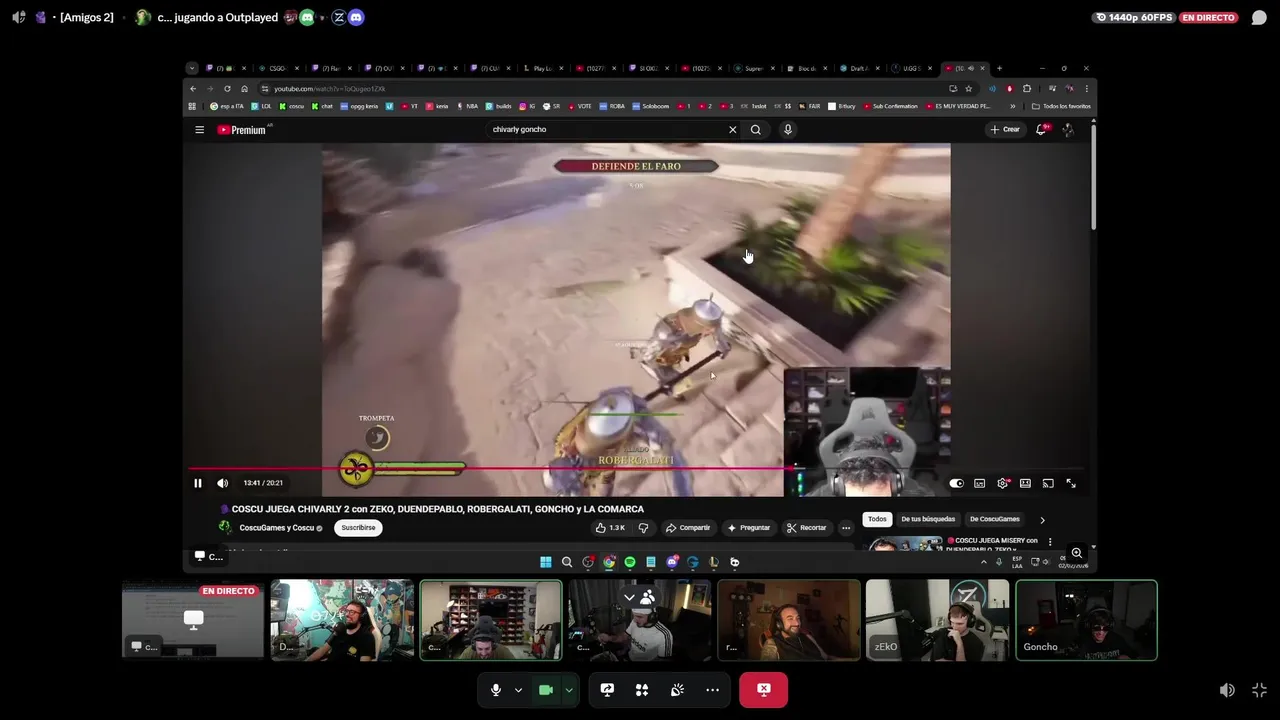Disconnect from the voice call
1280x720 pixels.
tap(763, 690)
